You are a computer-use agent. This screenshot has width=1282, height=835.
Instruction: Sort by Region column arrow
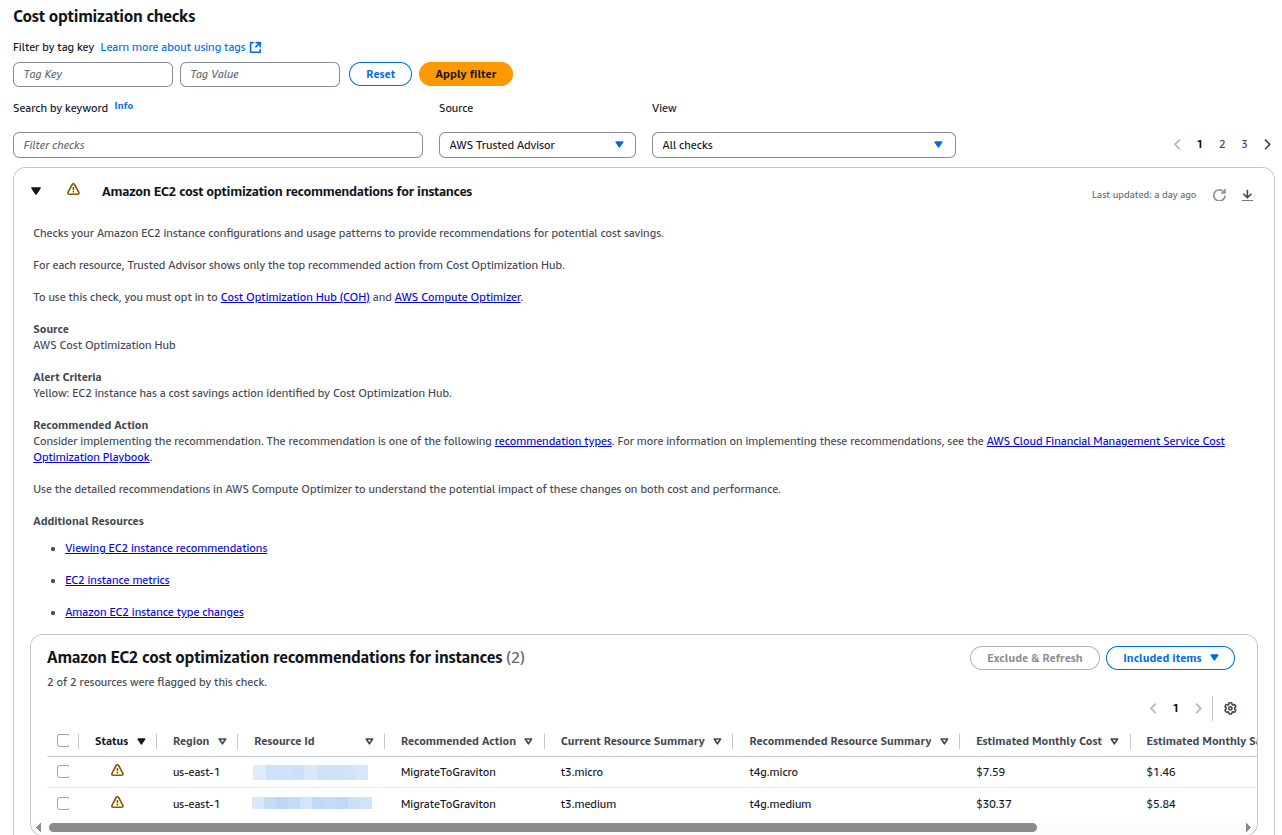[222, 742]
